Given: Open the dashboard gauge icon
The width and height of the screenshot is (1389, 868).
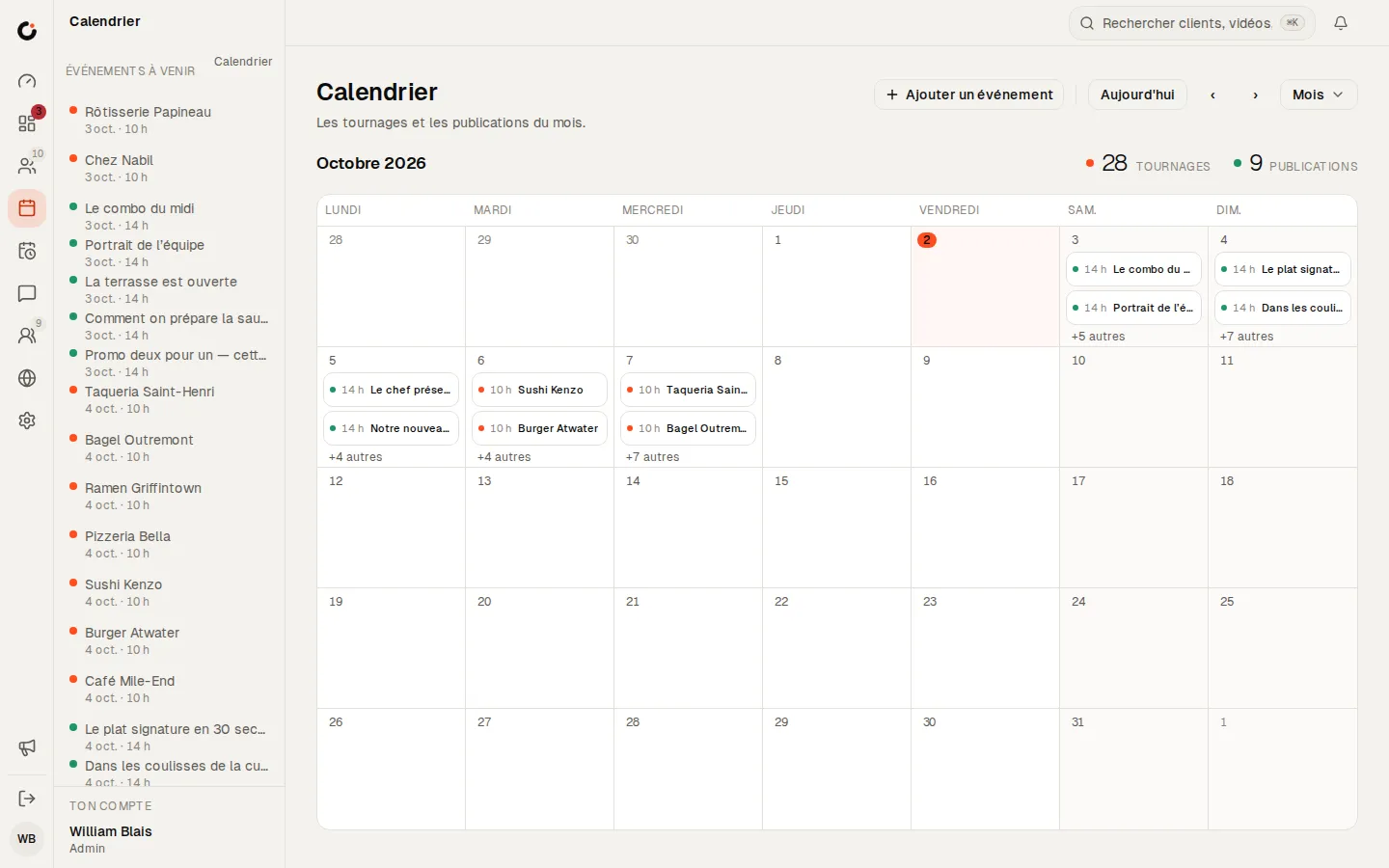Looking at the screenshot, I should pyautogui.click(x=27, y=81).
